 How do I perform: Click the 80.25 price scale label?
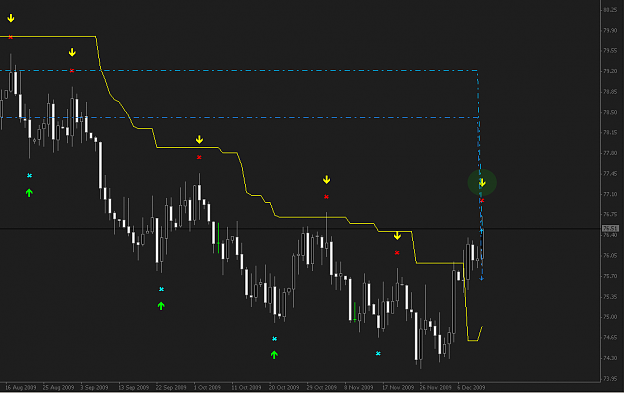(x=610, y=10)
